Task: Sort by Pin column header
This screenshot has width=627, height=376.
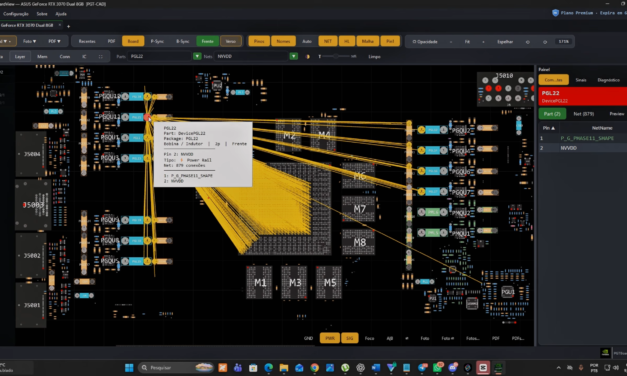Action: [549, 128]
